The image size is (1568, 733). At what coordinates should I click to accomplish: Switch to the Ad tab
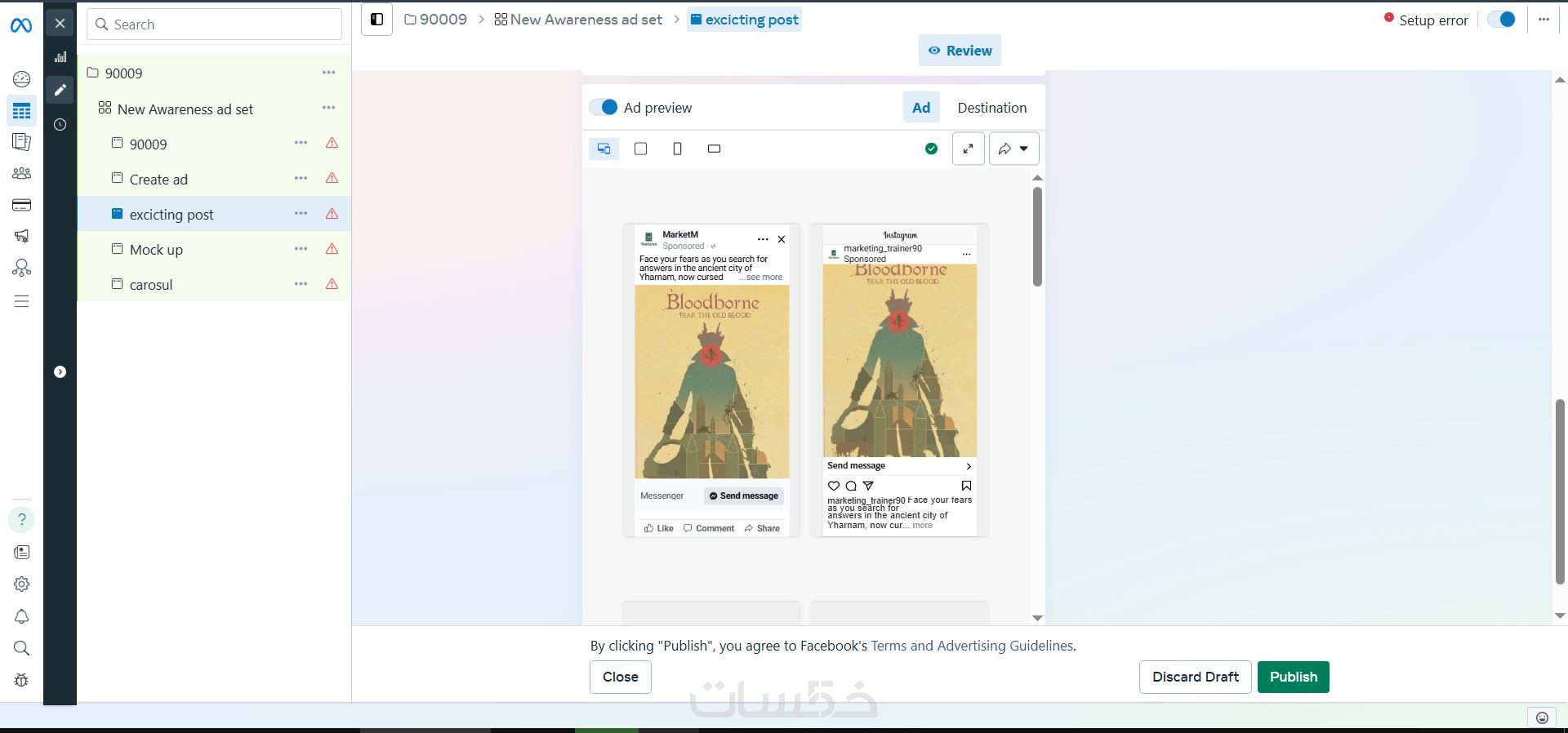pos(921,108)
